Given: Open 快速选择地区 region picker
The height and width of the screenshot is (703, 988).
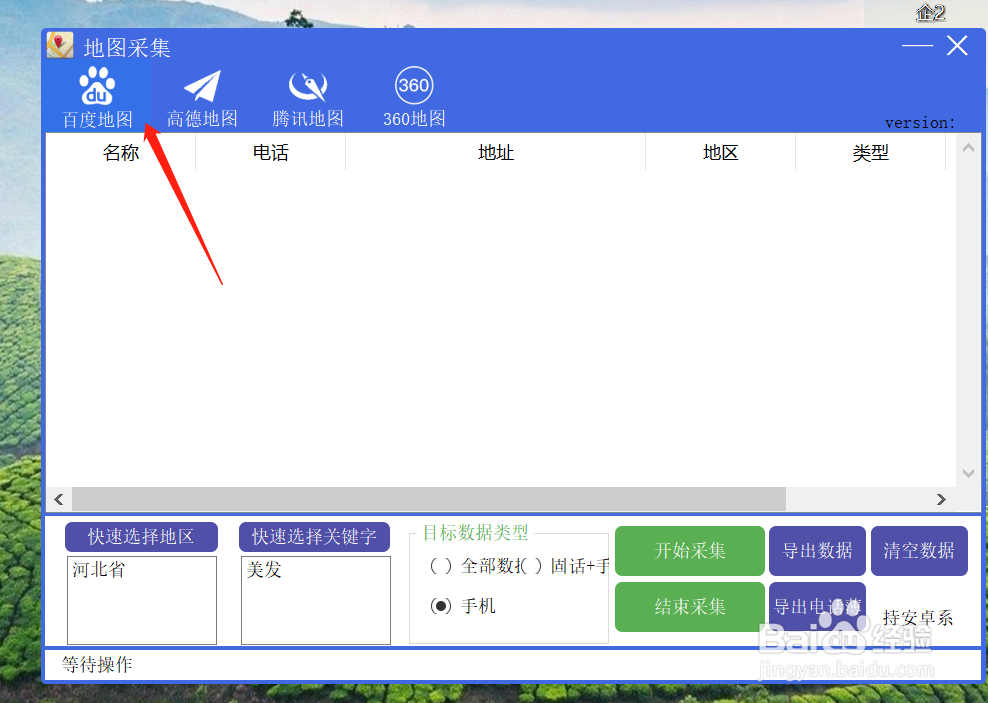Looking at the screenshot, I should point(141,537).
